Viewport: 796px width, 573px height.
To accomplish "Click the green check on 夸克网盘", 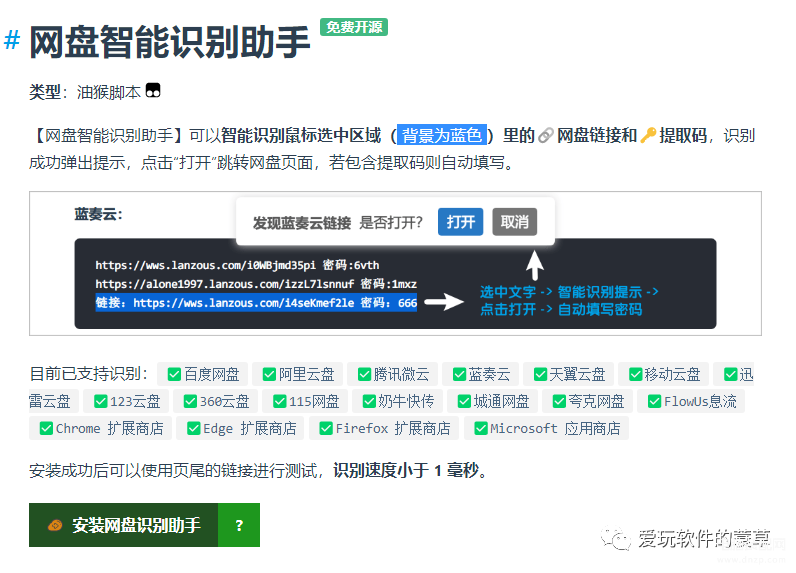I will [559, 401].
